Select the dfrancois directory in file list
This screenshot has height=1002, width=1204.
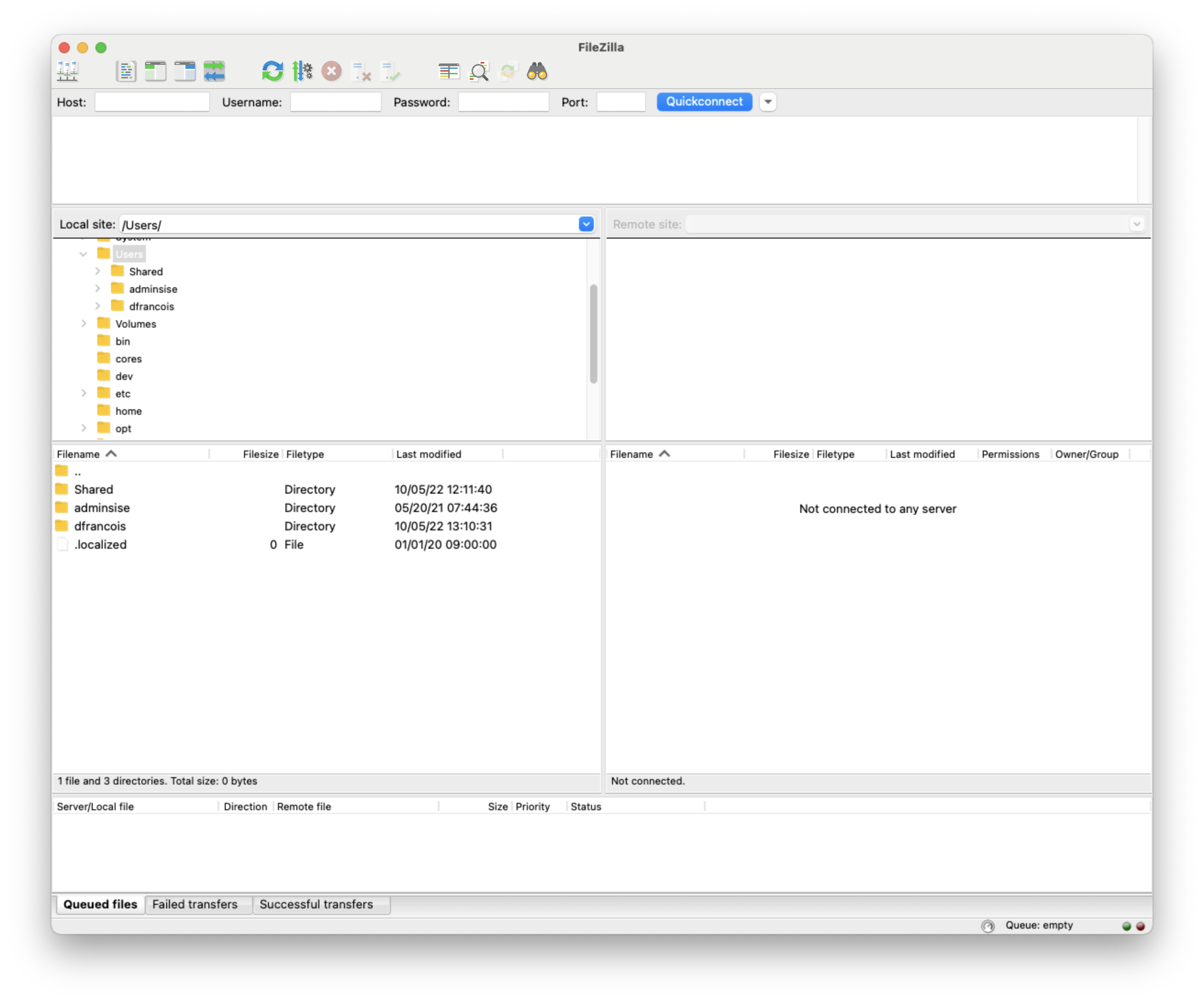(x=326, y=526)
